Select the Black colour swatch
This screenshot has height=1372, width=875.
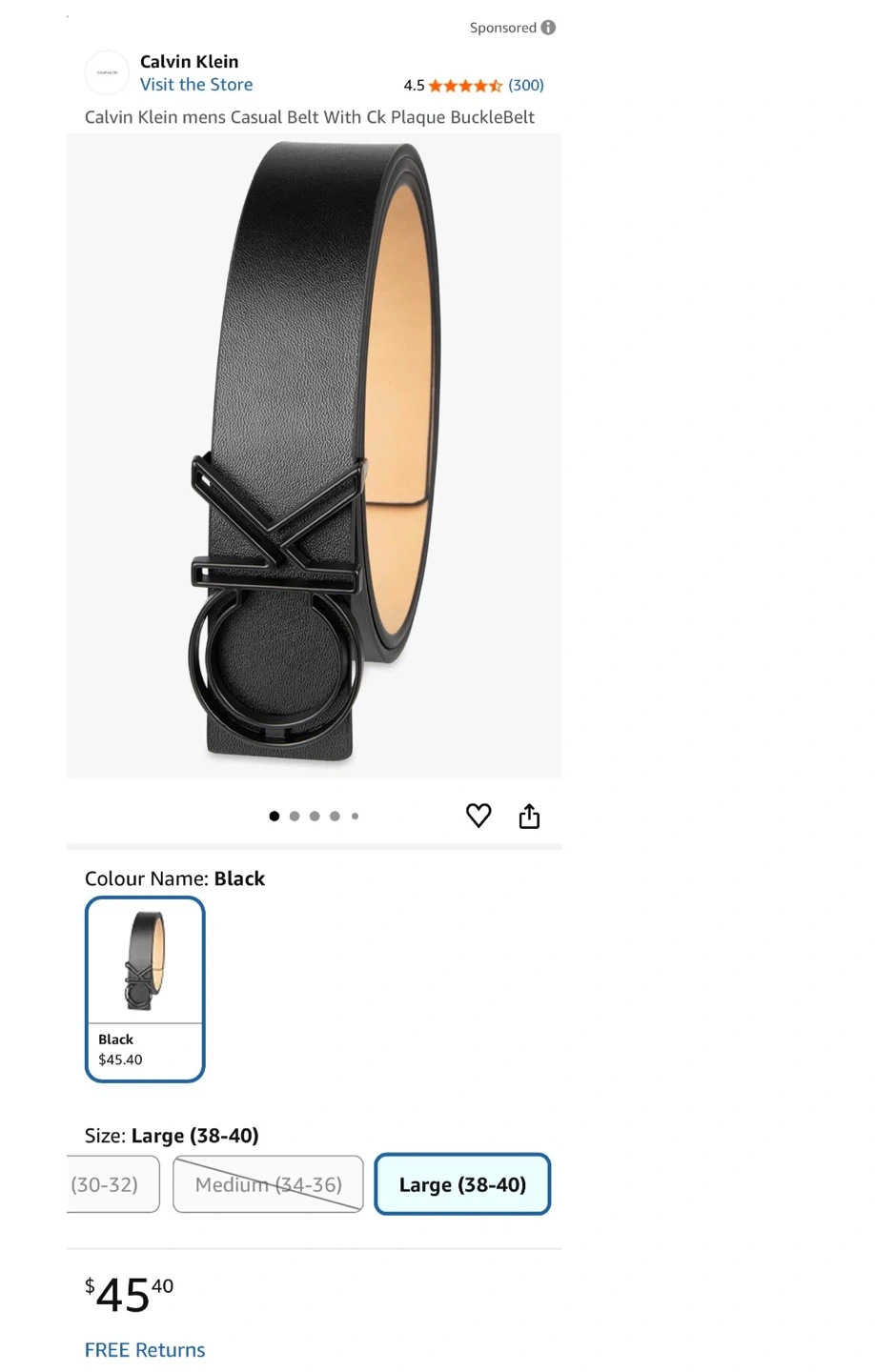[x=145, y=989]
